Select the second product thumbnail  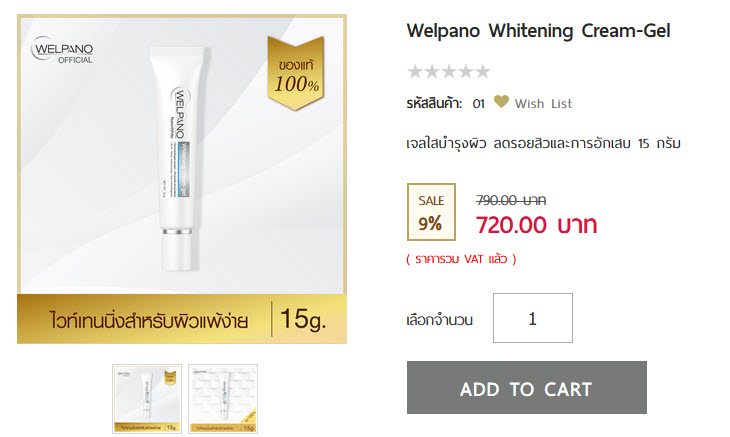(223, 399)
